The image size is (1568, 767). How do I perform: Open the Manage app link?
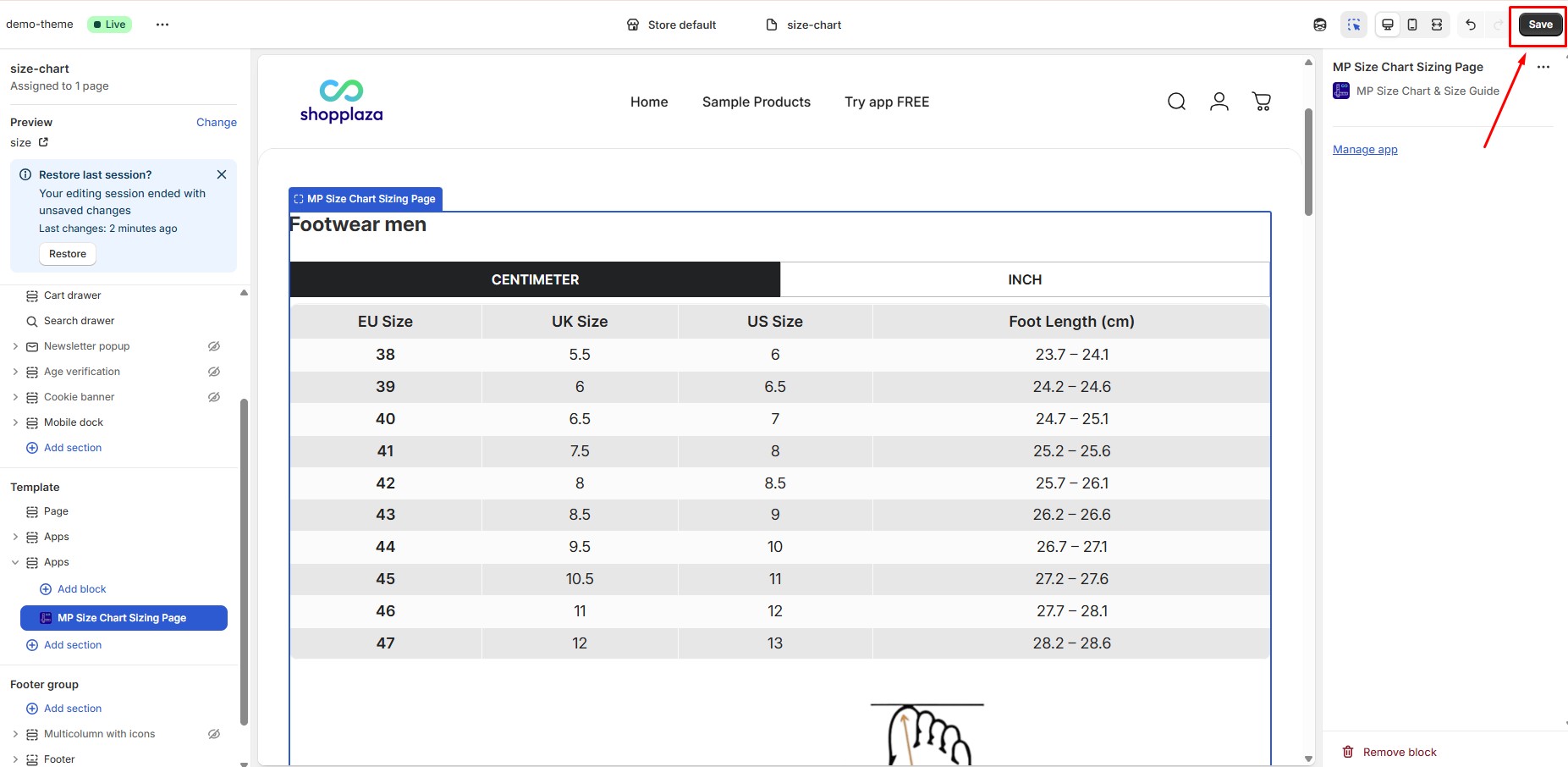(1365, 150)
